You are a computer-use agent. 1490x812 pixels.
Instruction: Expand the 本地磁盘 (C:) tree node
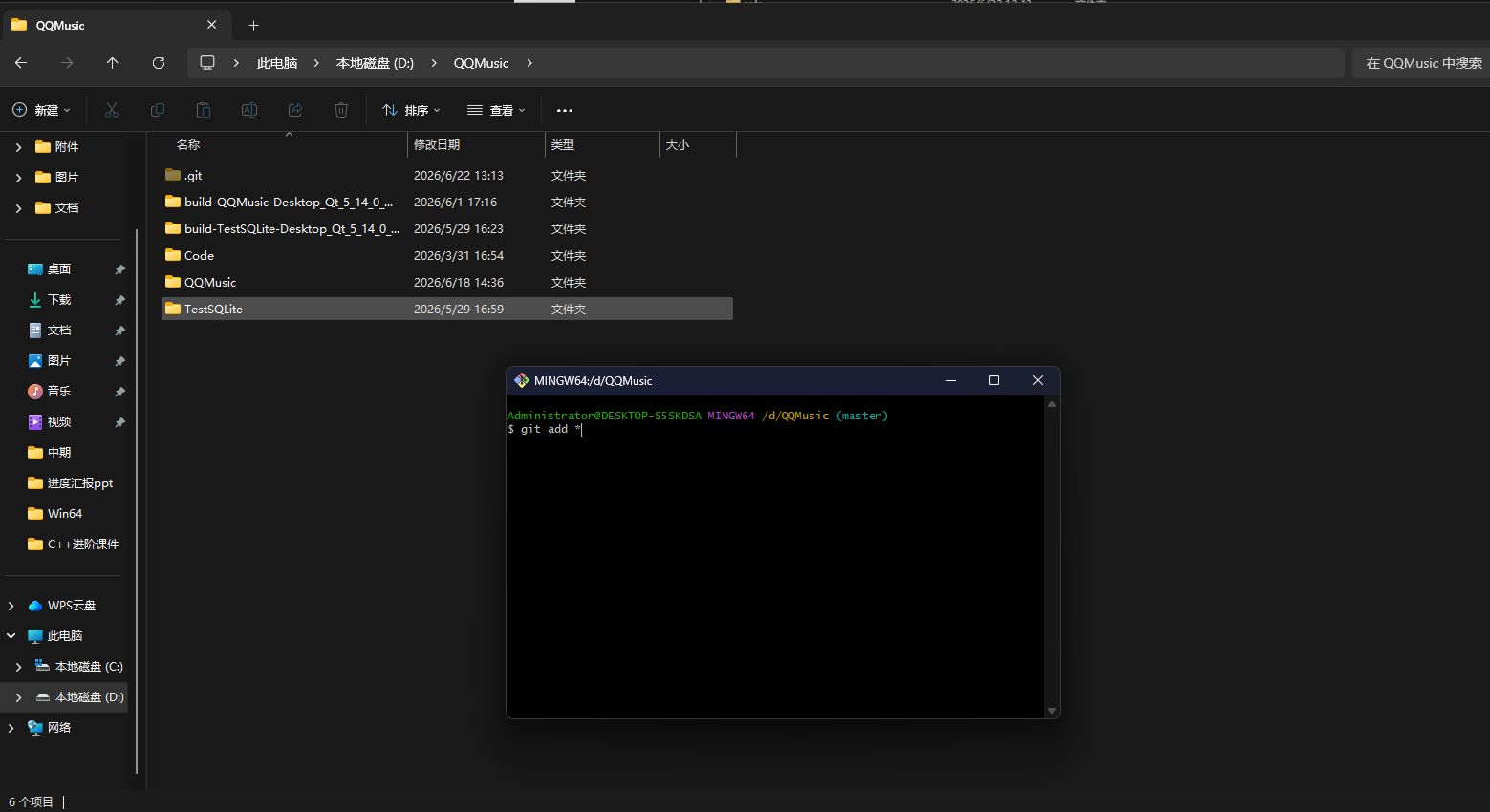pyautogui.click(x=18, y=667)
